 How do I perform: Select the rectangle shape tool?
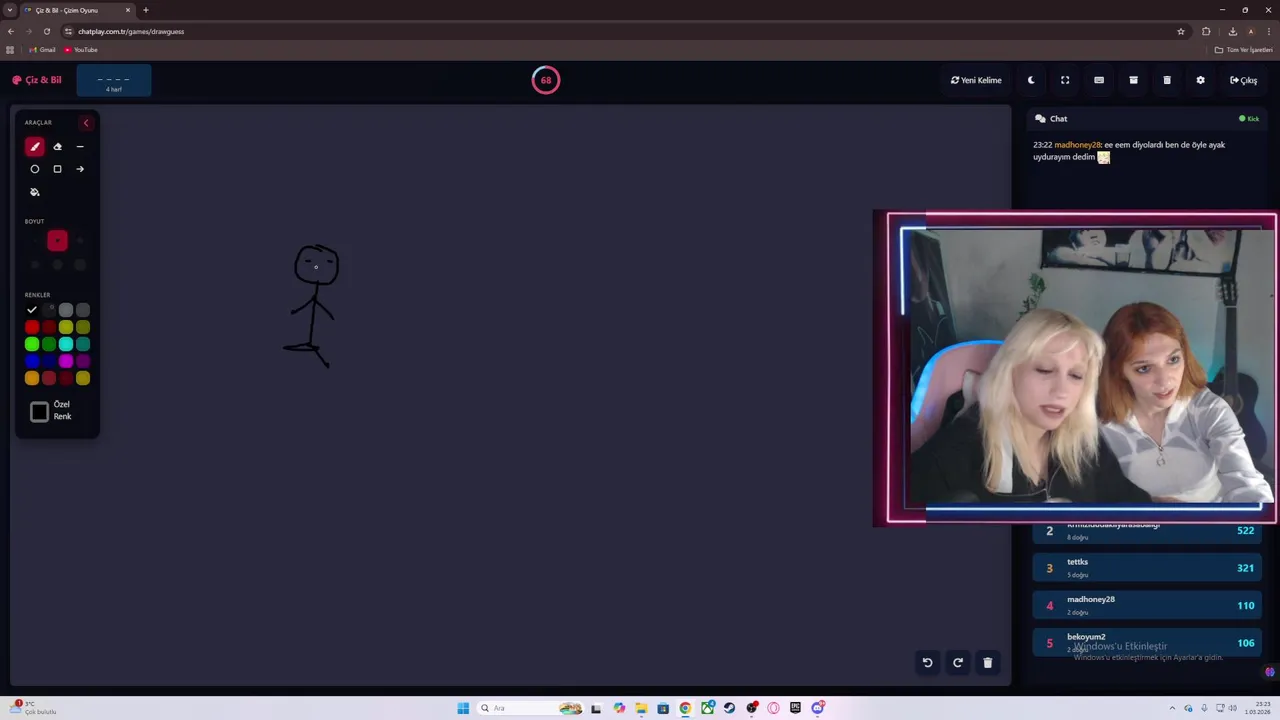tap(57, 169)
